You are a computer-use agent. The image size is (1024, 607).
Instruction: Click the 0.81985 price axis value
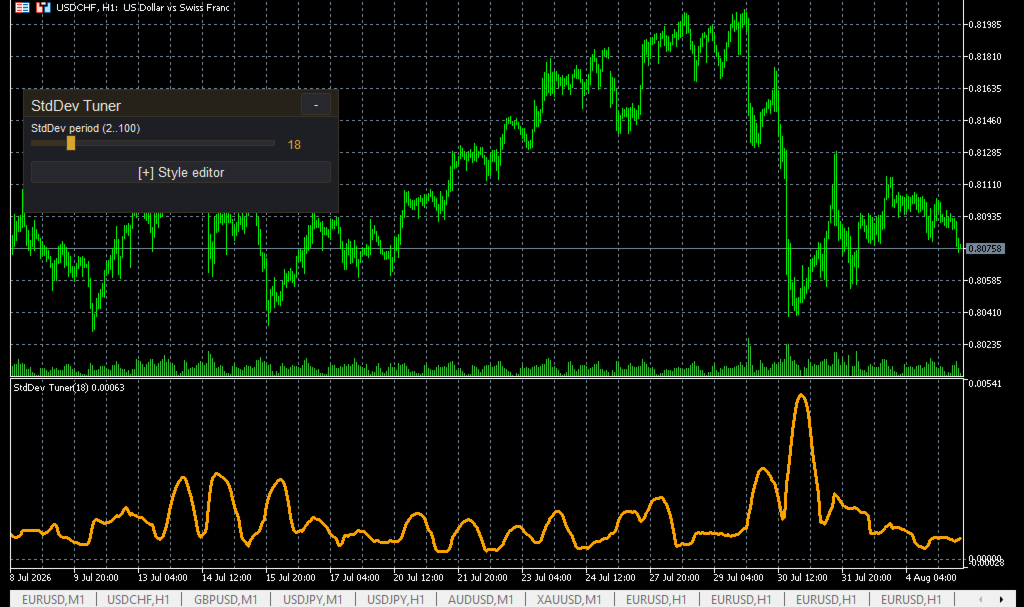(x=984, y=24)
